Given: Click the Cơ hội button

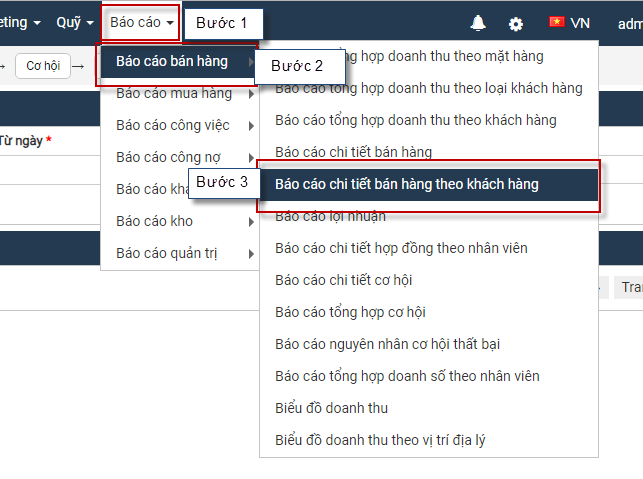Looking at the screenshot, I should click(x=43, y=66).
